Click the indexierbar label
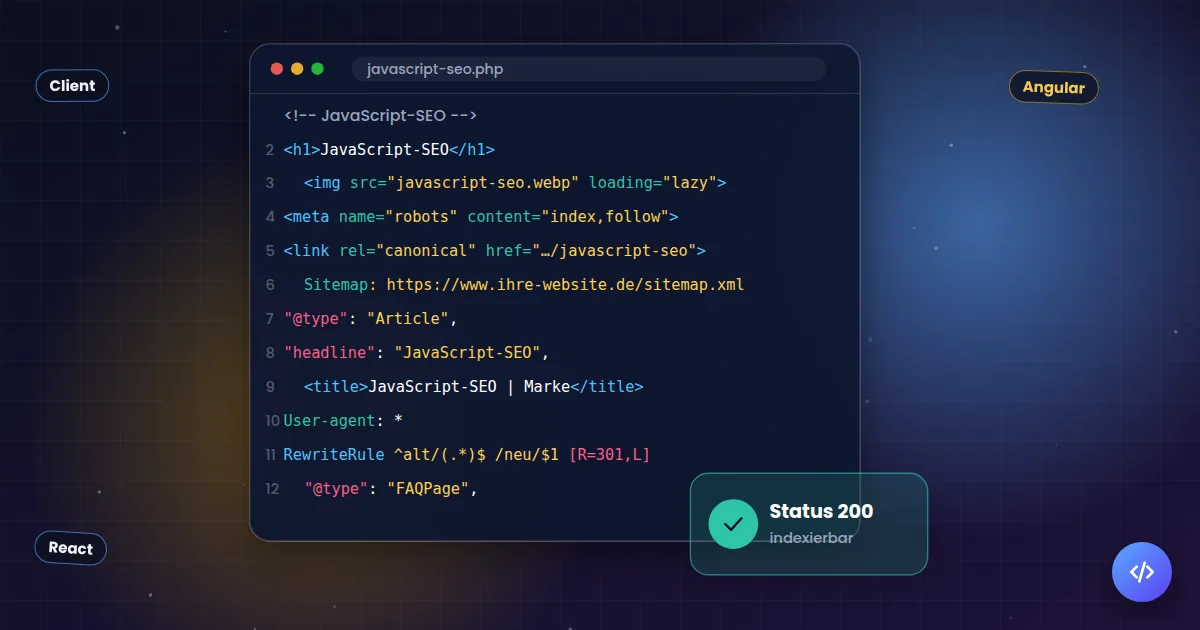The height and width of the screenshot is (630, 1200). [811, 538]
